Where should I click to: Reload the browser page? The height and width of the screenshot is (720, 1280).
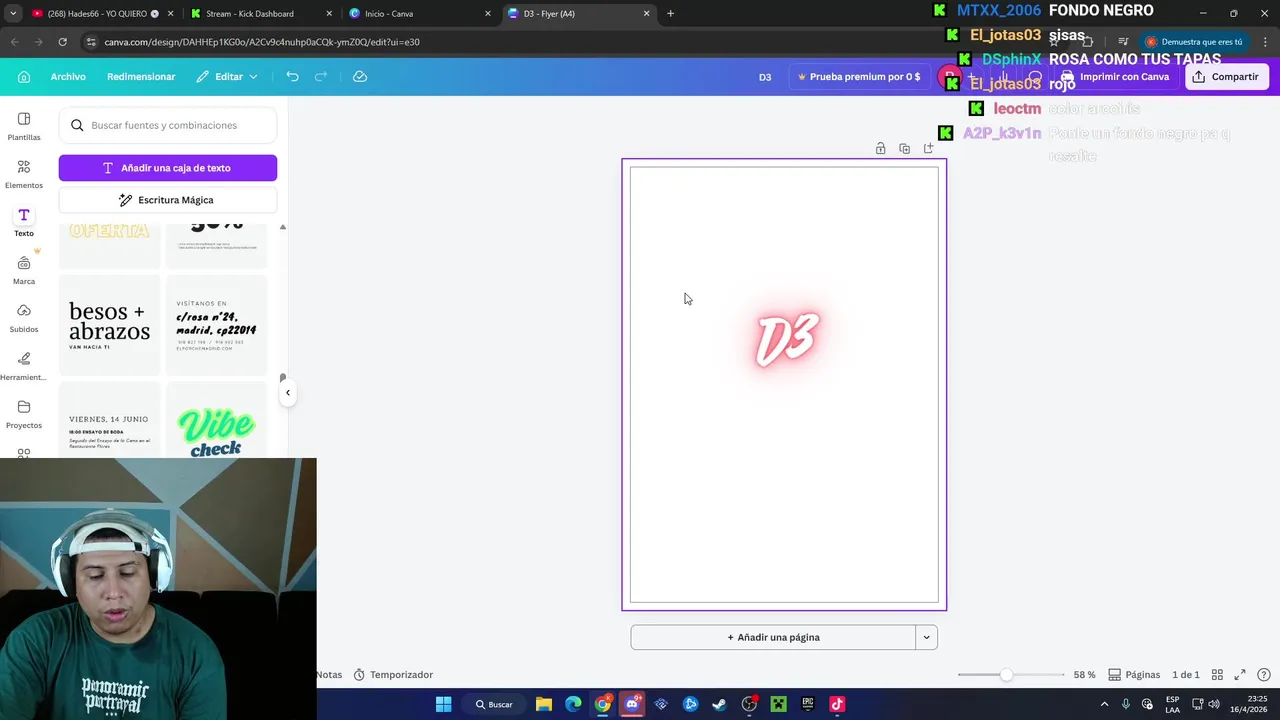coord(62,42)
